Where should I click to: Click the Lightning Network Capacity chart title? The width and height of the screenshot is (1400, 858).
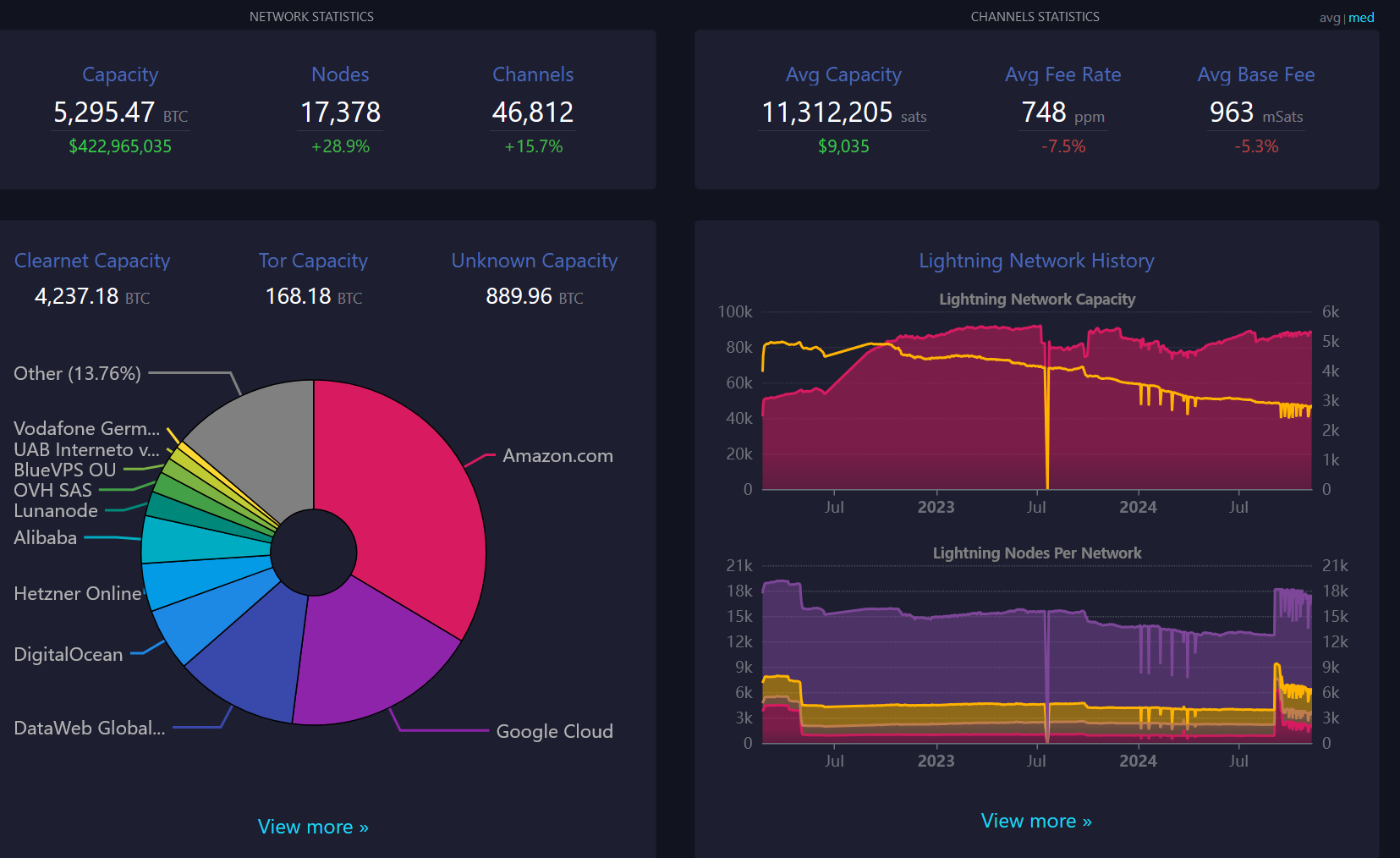(1037, 299)
